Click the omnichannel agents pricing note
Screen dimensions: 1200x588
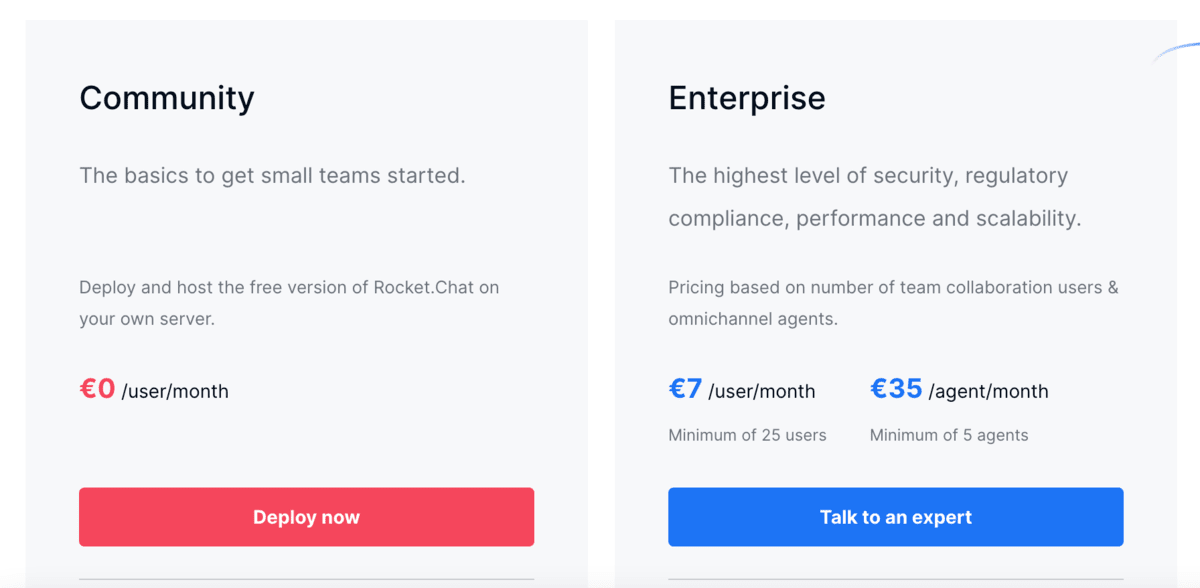point(893,303)
